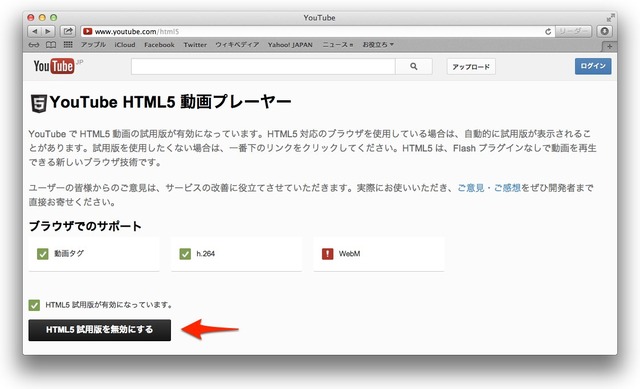
Task: Click the green check next to h.264
Action: [x=185, y=254]
